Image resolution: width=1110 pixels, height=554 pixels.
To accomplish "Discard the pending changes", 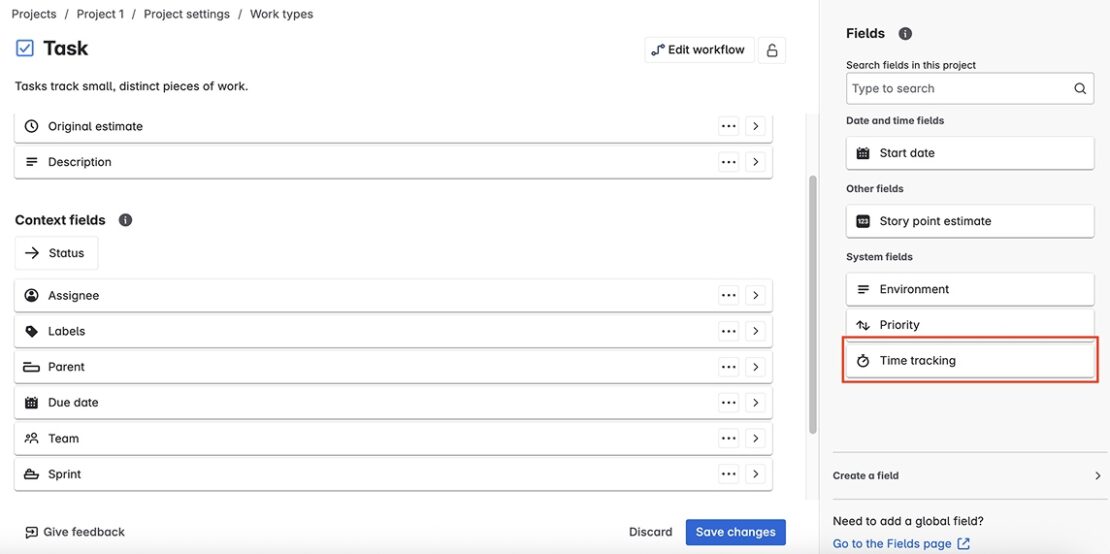I will click(x=651, y=532).
